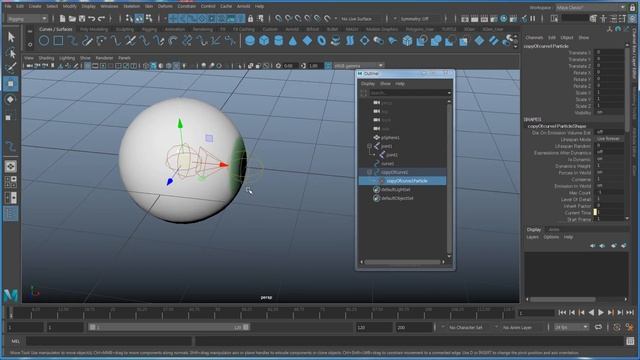
Task: Open the render settings clapper icon
Action: (x=494, y=18)
